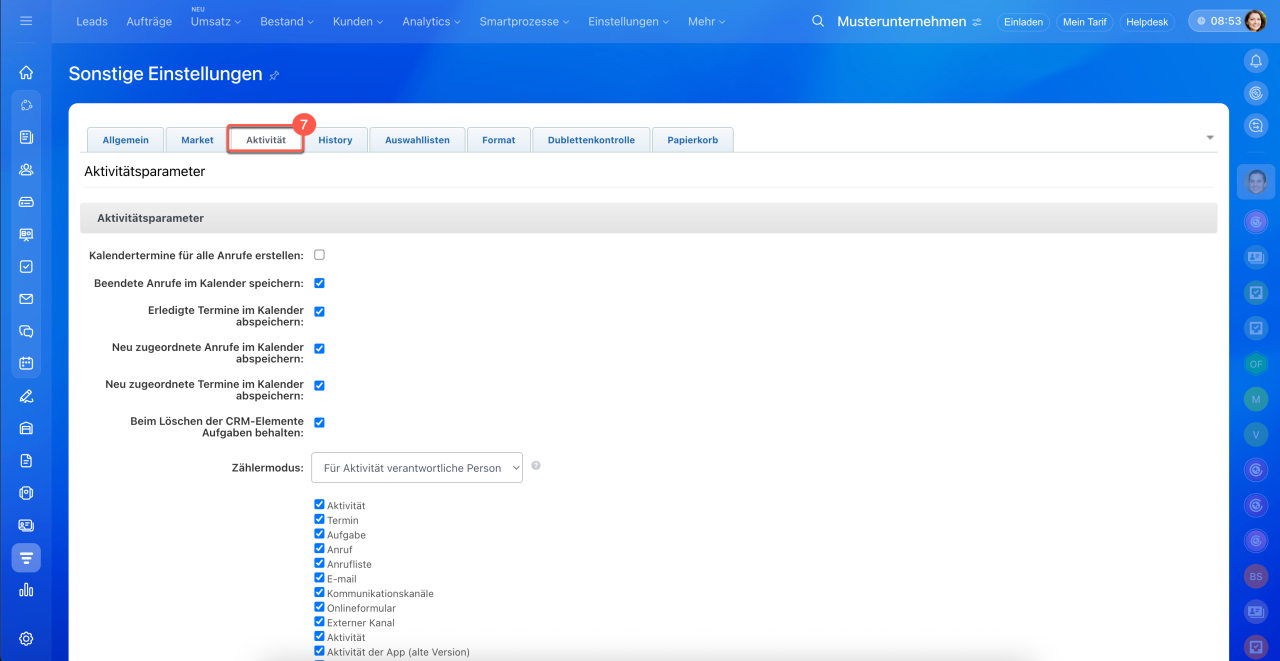Click the help question mark next to Zählermodus
1280x661 pixels.
(536, 466)
